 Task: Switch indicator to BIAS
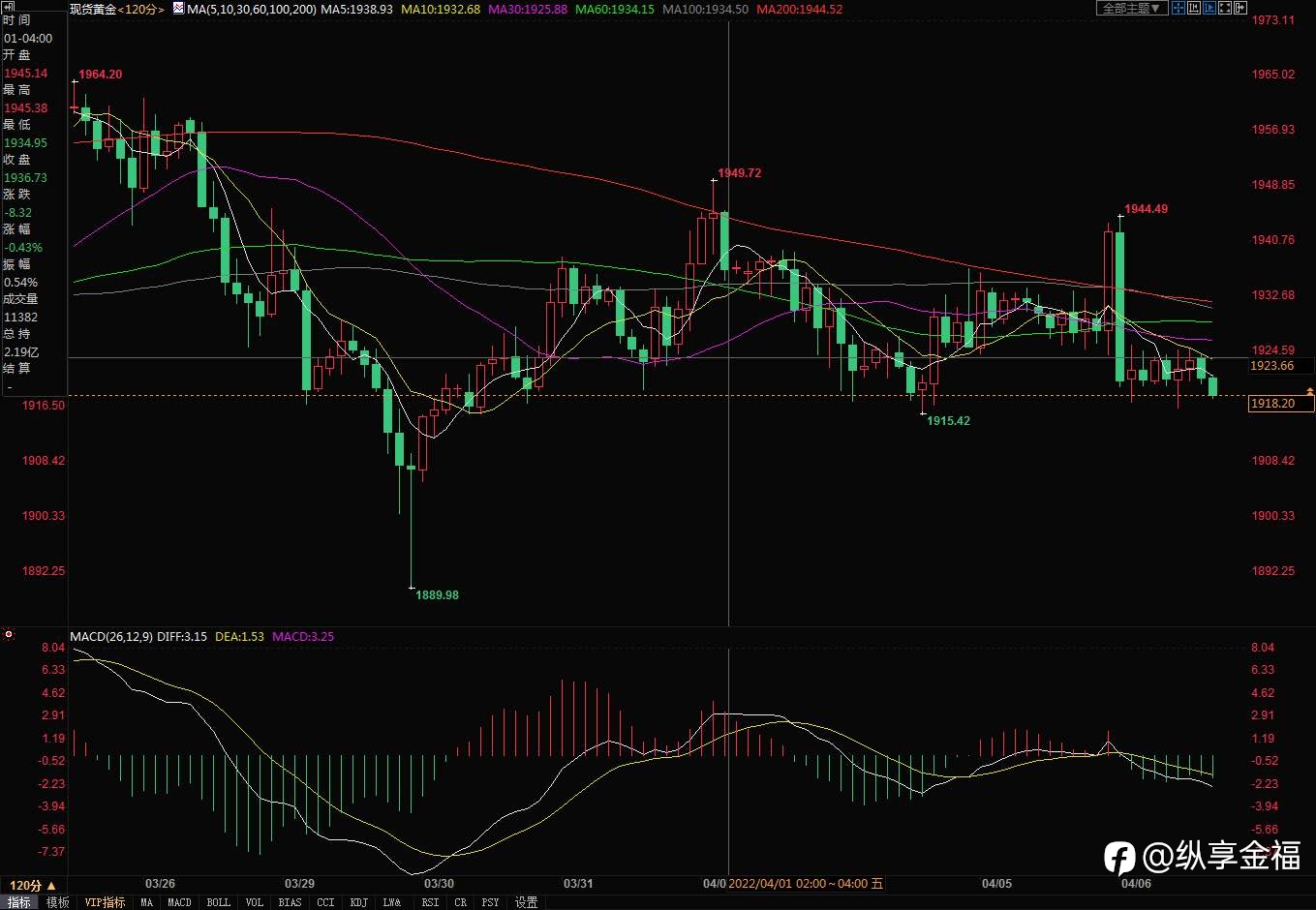click(290, 902)
